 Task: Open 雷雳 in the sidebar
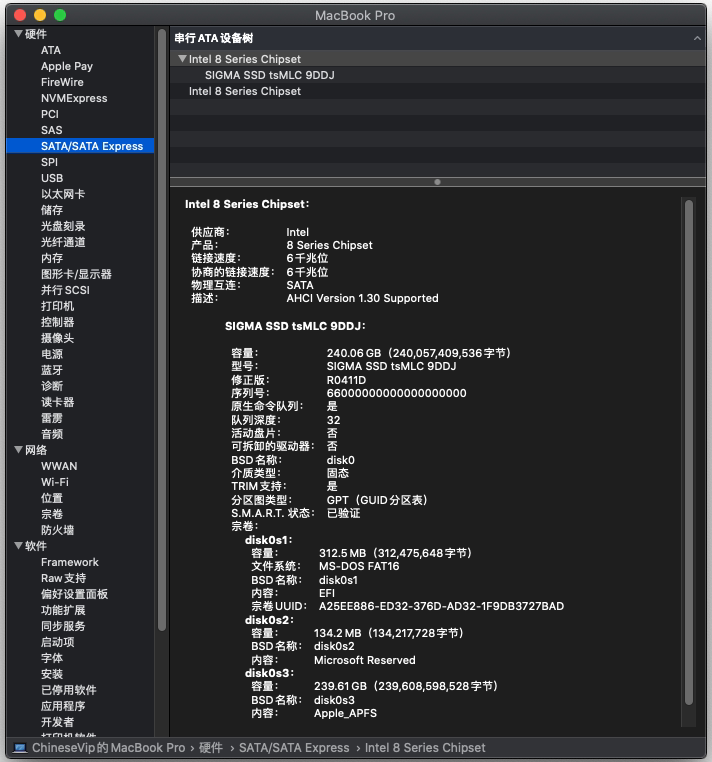click(x=52, y=418)
